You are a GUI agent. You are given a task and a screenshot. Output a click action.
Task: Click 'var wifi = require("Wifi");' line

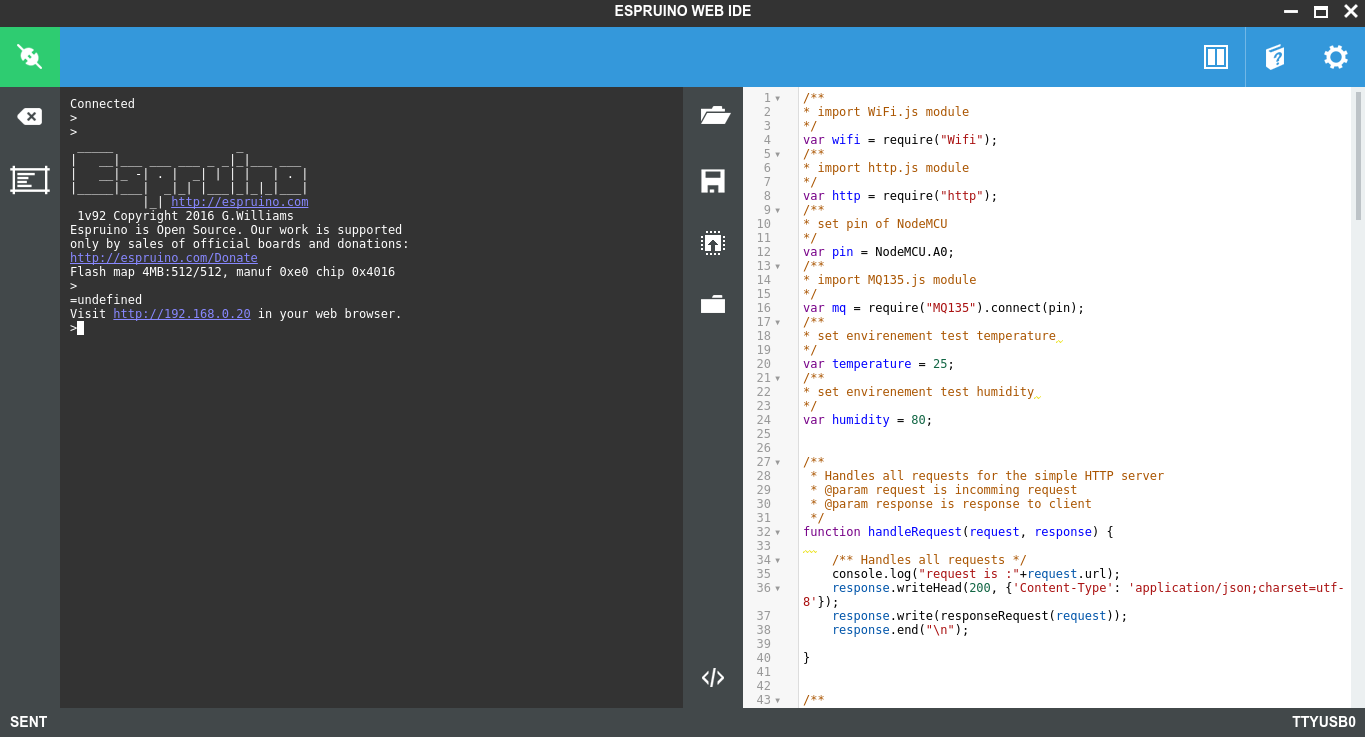tap(900, 140)
